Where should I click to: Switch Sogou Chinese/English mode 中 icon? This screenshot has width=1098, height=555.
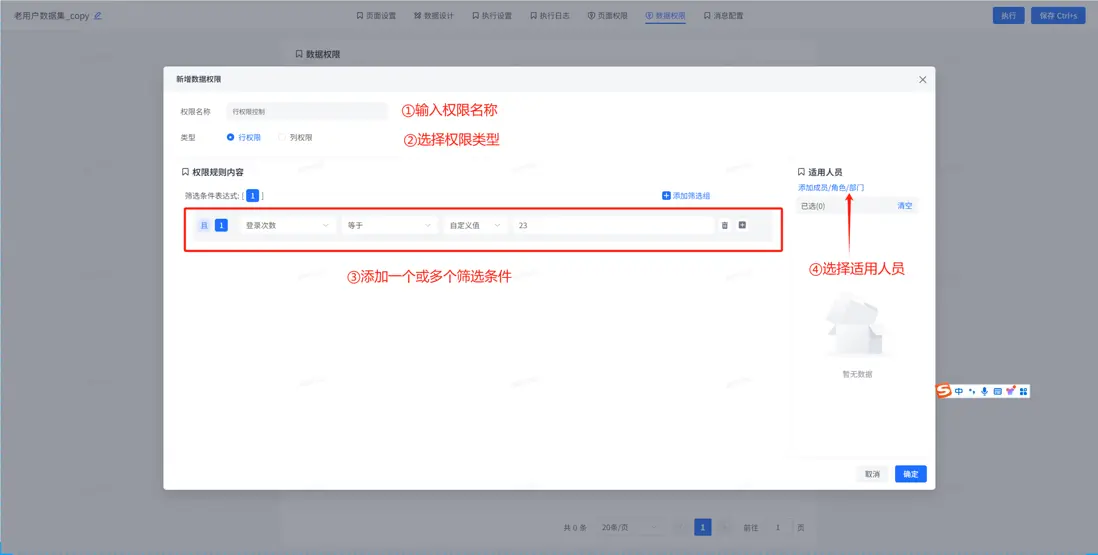959,391
